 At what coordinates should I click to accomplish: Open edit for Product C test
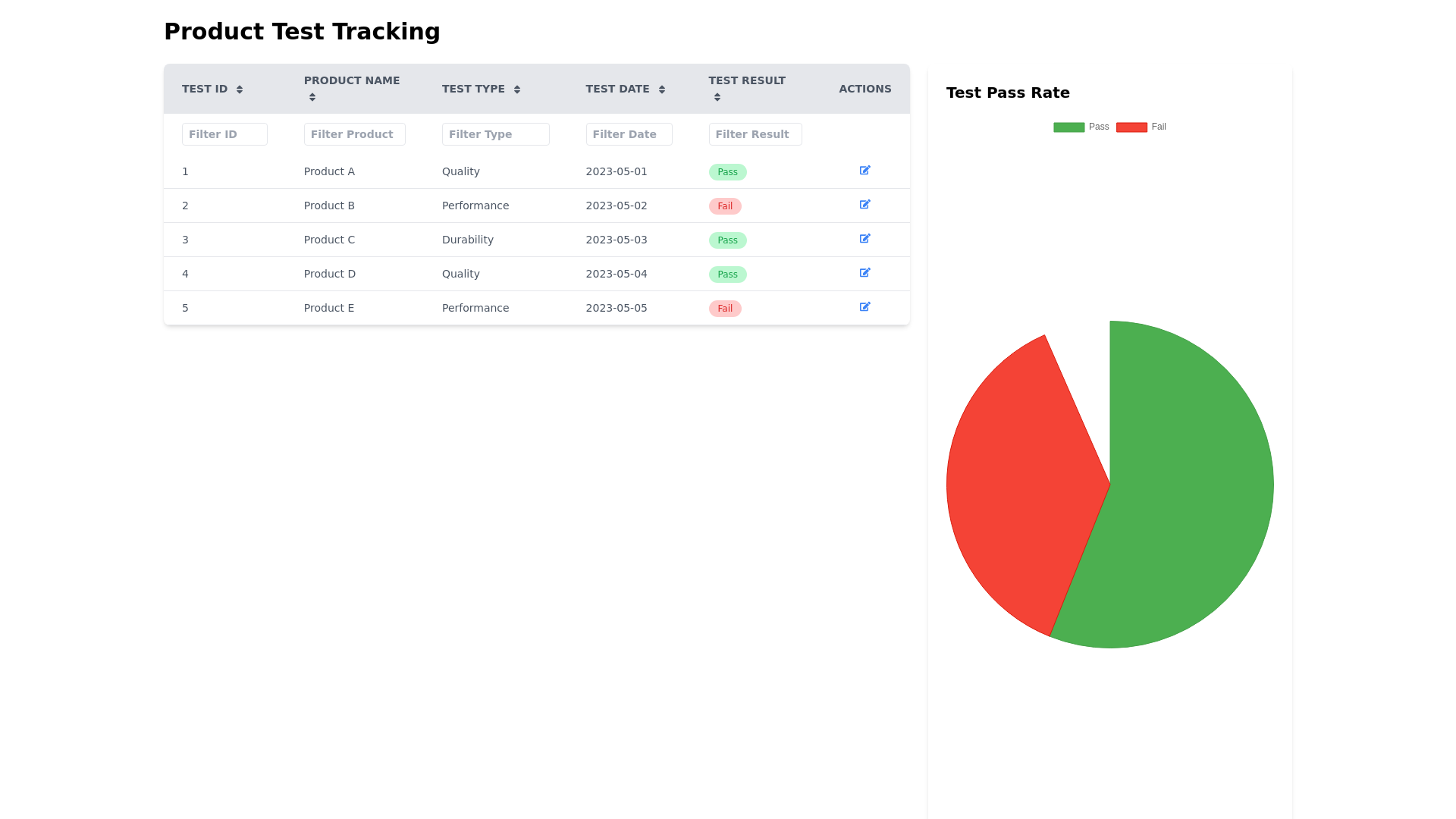pyautogui.click(x=864, y=239)
